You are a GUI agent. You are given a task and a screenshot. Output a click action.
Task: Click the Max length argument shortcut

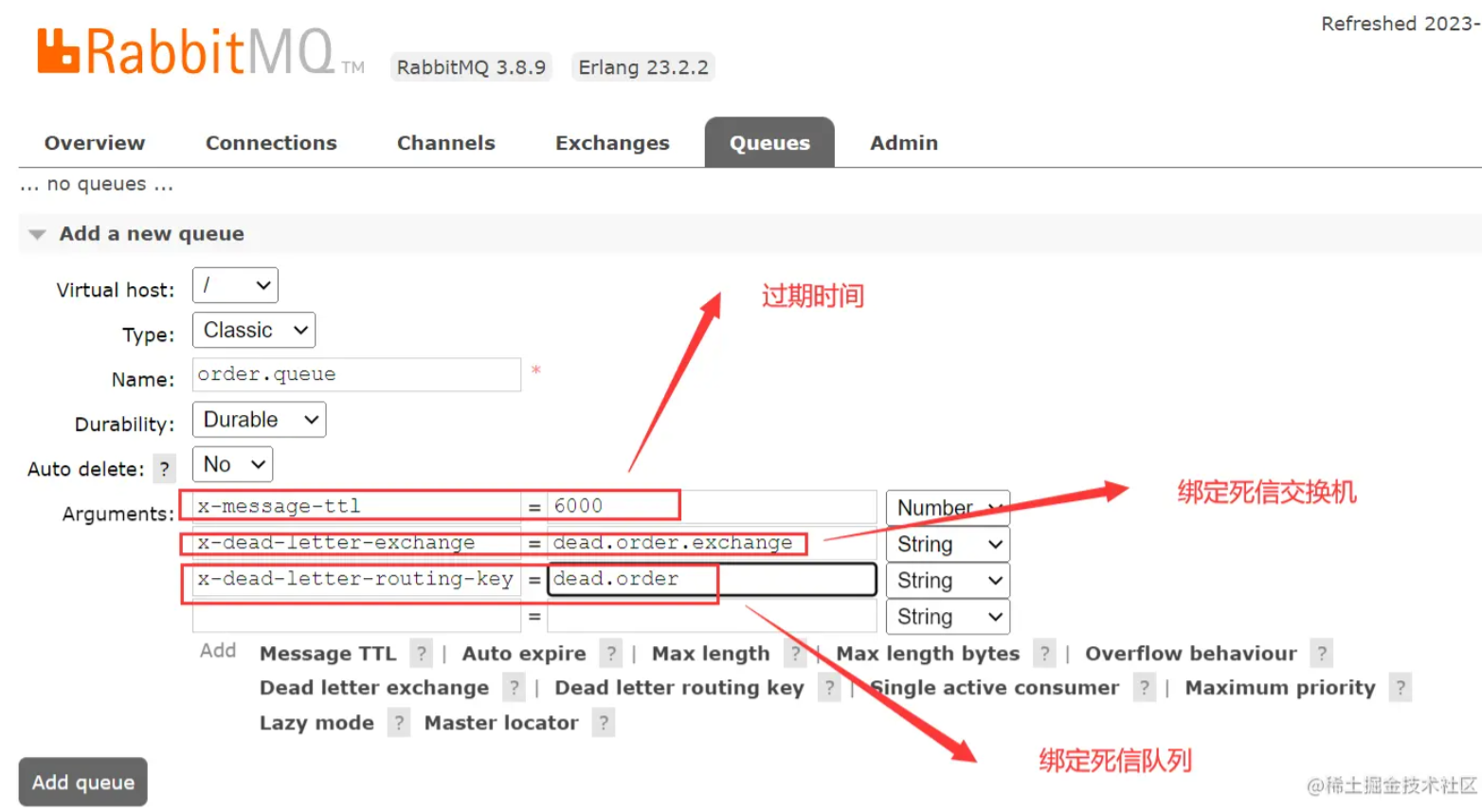point(711,654)
